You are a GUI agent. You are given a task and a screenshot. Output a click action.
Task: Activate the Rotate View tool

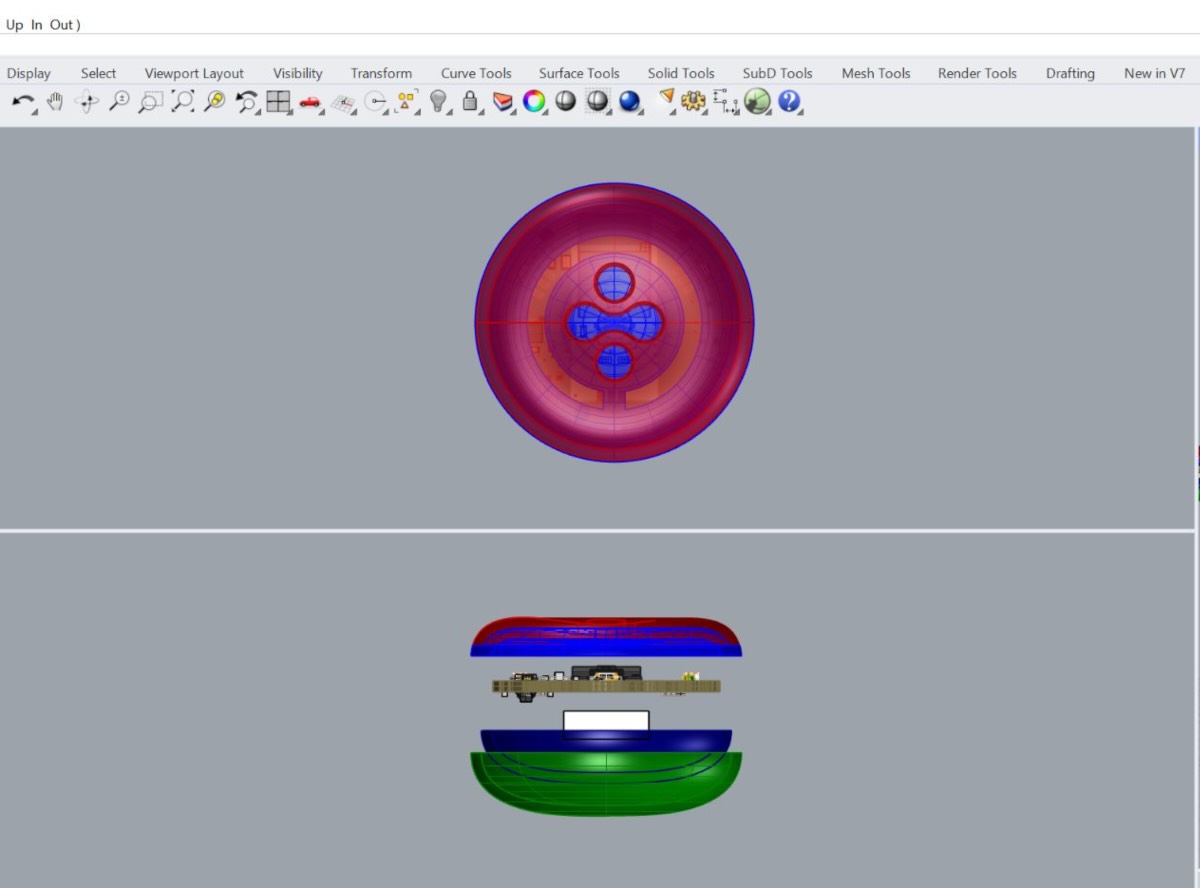[87, 101]
